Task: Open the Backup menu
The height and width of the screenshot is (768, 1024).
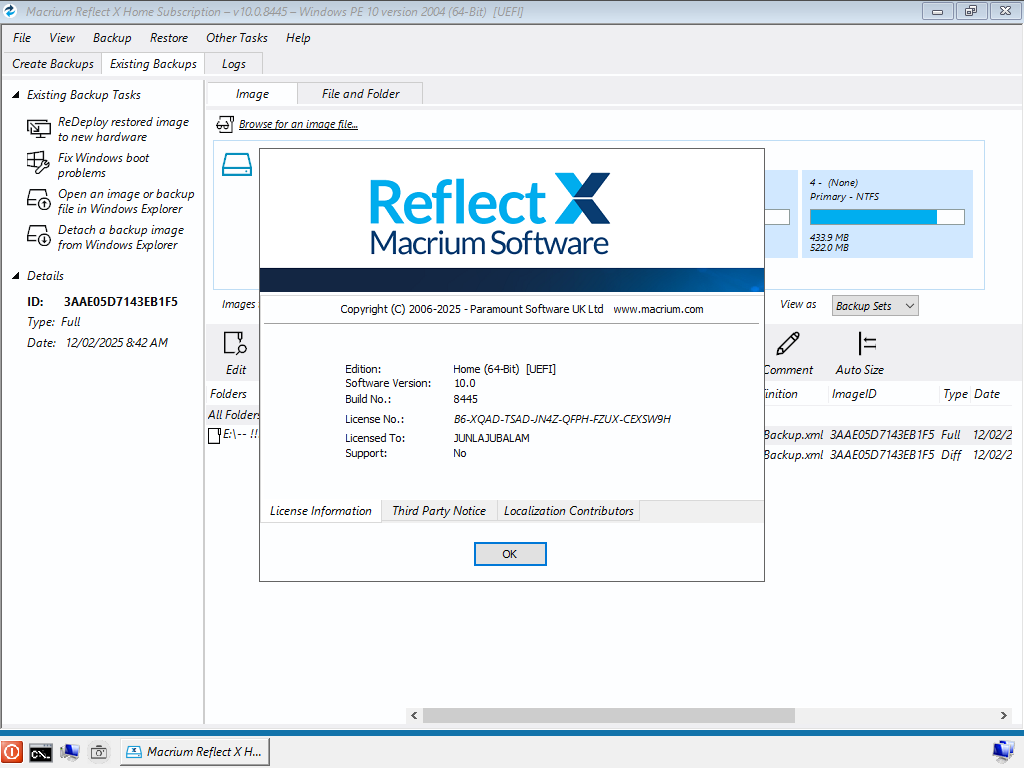Action: (x=112, y=38)
